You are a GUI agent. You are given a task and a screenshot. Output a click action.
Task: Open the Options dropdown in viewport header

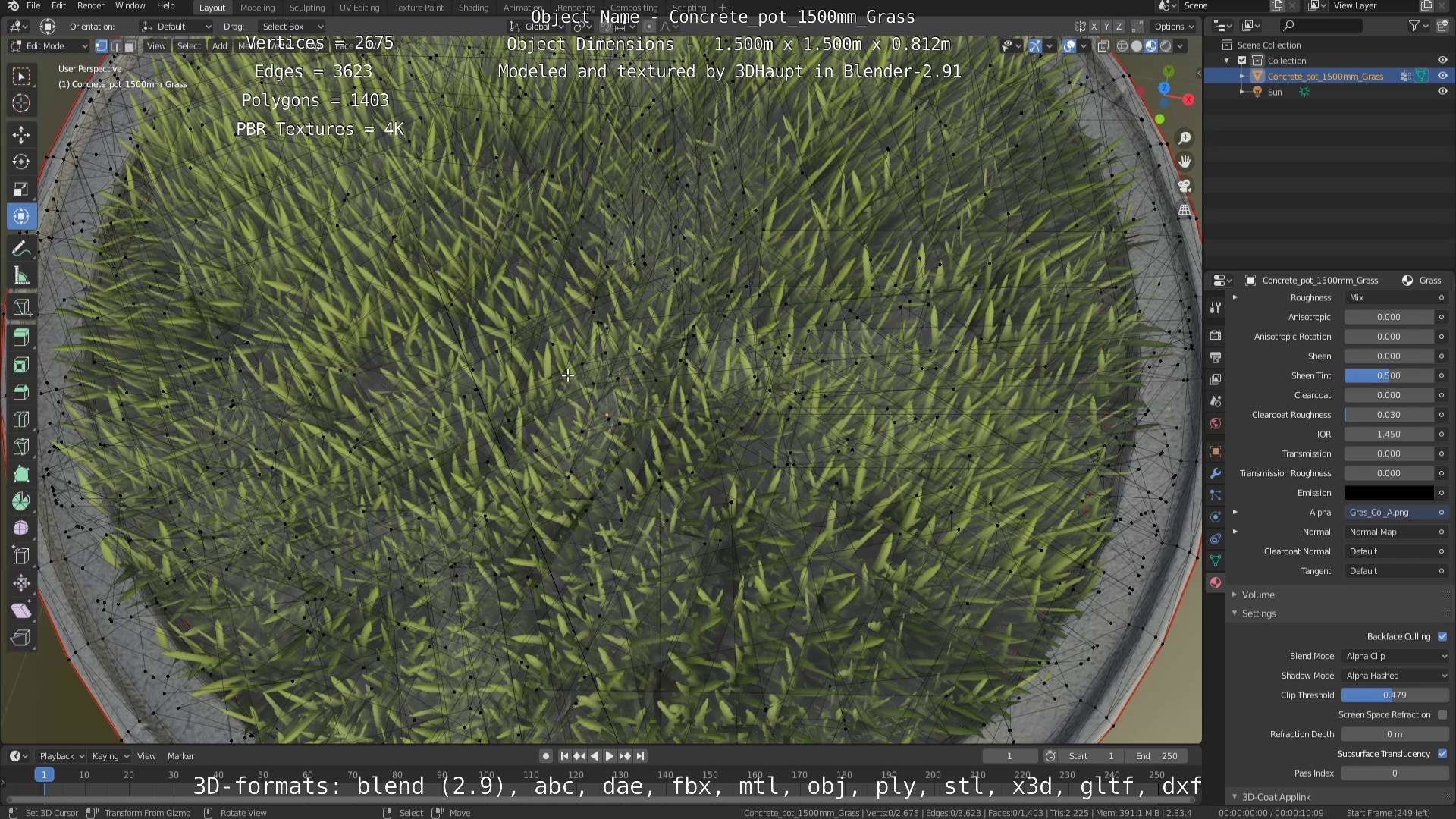pyautogui.click(x=1174, y=27)
